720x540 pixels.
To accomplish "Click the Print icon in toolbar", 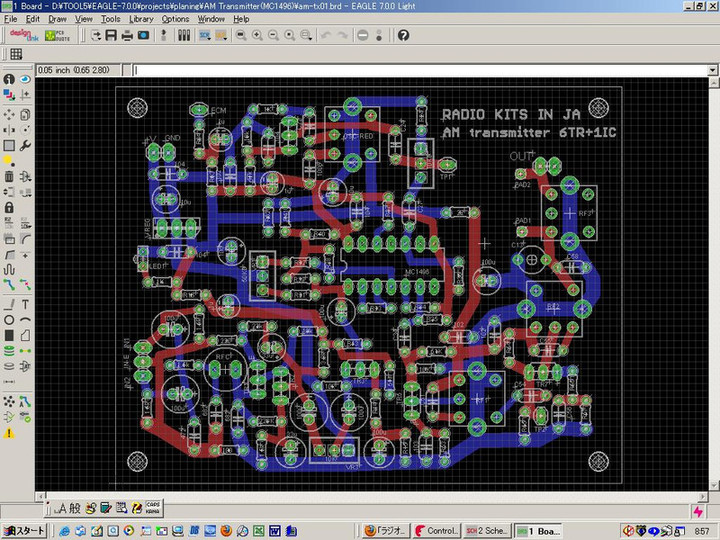I will (x=127, y=35).
